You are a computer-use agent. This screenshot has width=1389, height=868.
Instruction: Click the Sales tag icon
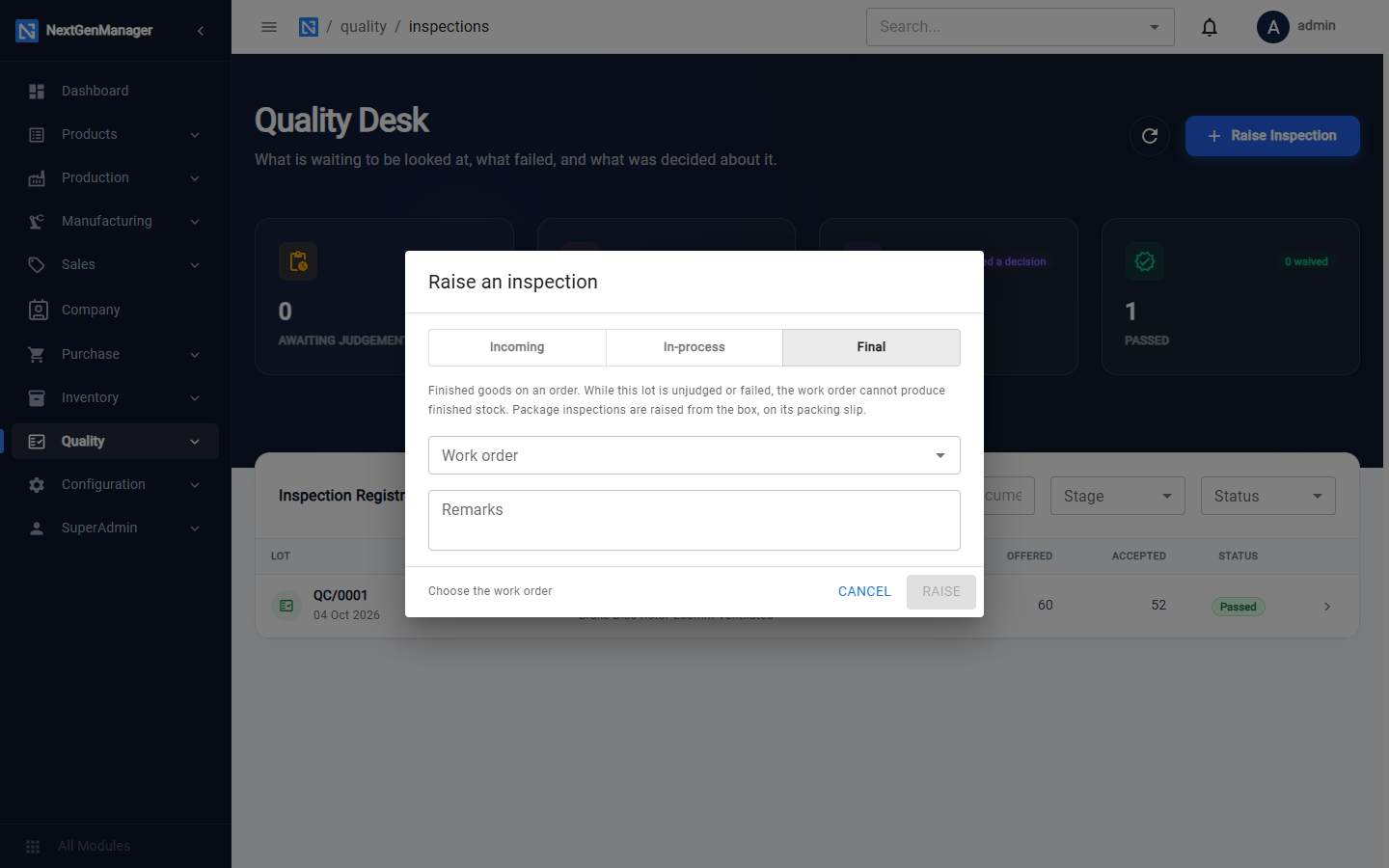coord(37,265)
